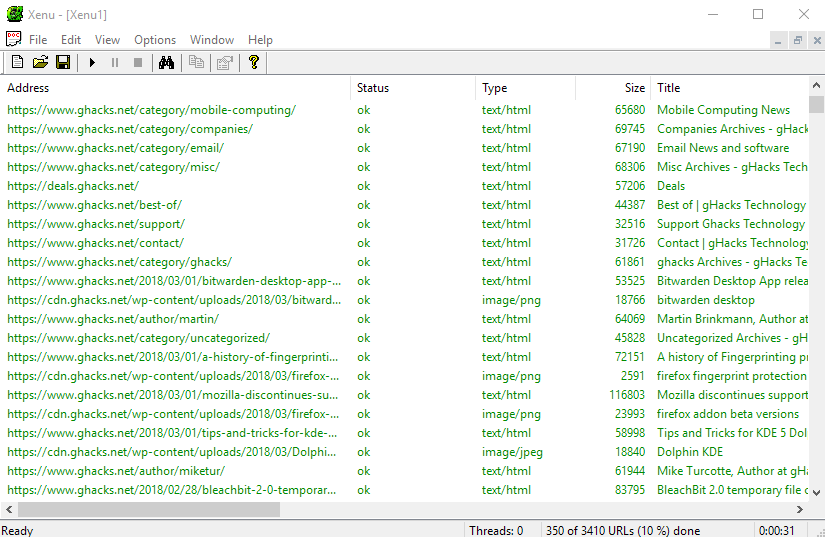Image resolution: width=825 pixels, height=537 pixels.
Task: Select the author/miketur/ address
Action: (x=116, y=471)
